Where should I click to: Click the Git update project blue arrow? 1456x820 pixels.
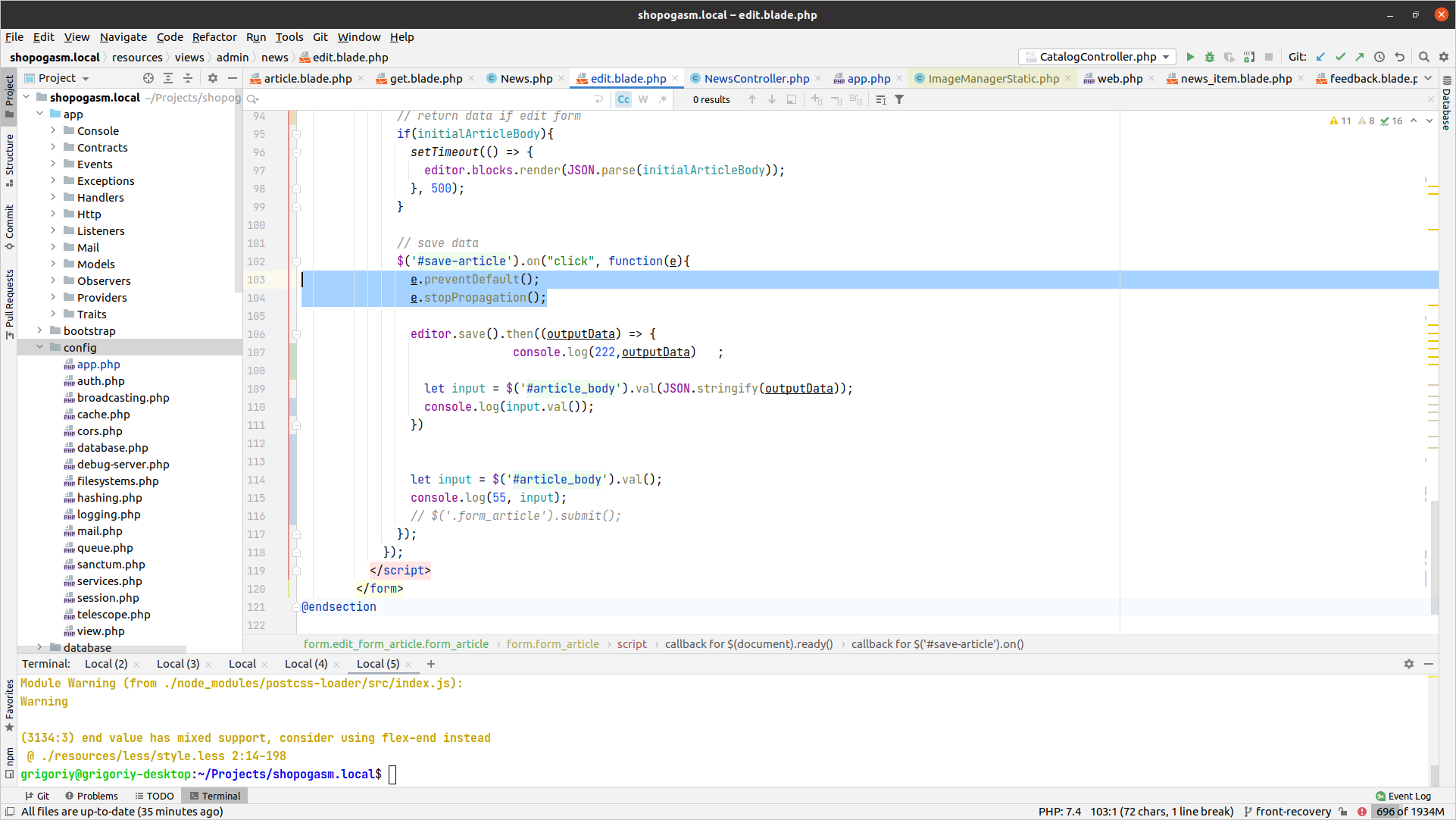click(1320, 57)
